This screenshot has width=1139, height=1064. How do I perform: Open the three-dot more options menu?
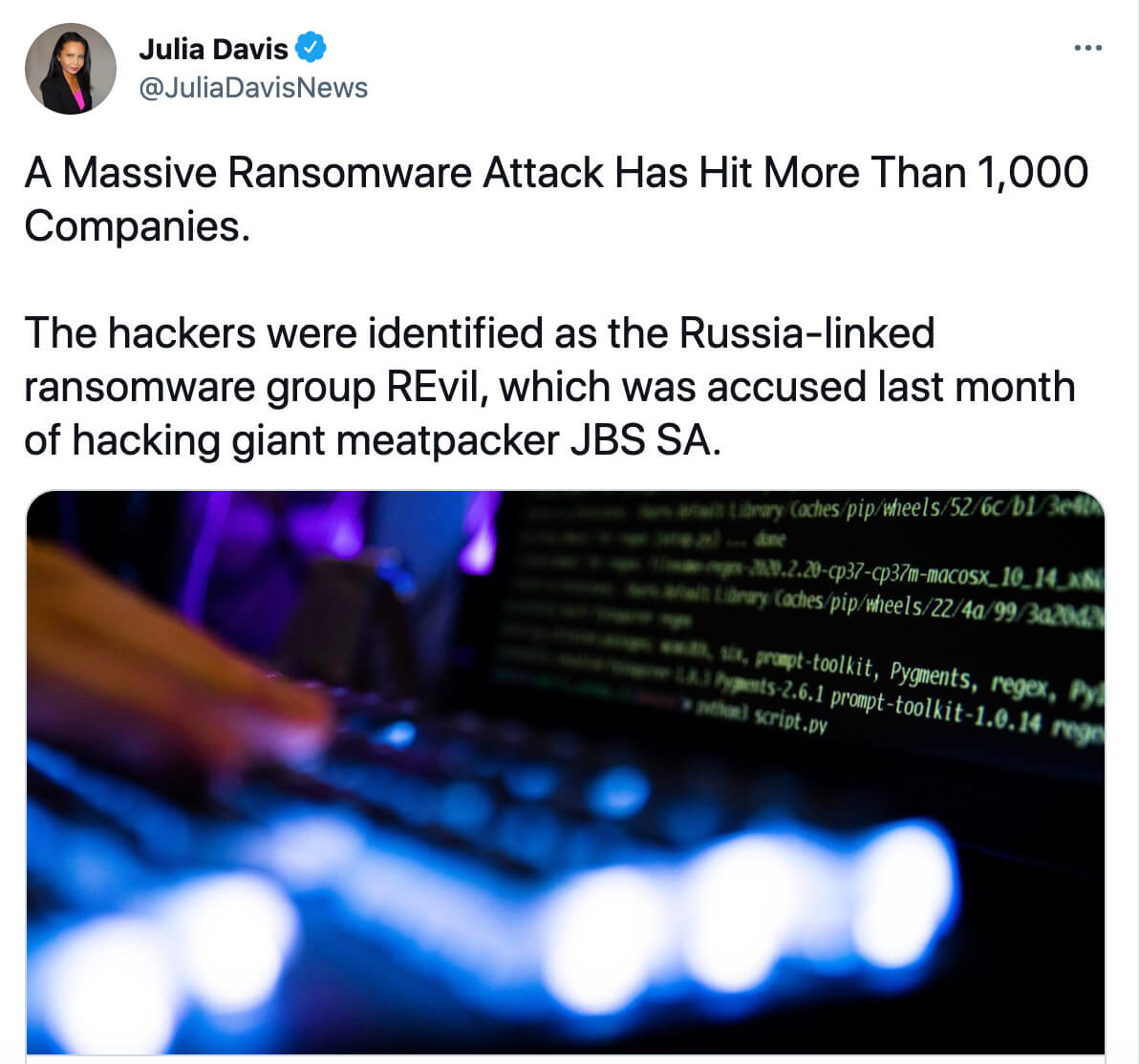(1087, 48)
